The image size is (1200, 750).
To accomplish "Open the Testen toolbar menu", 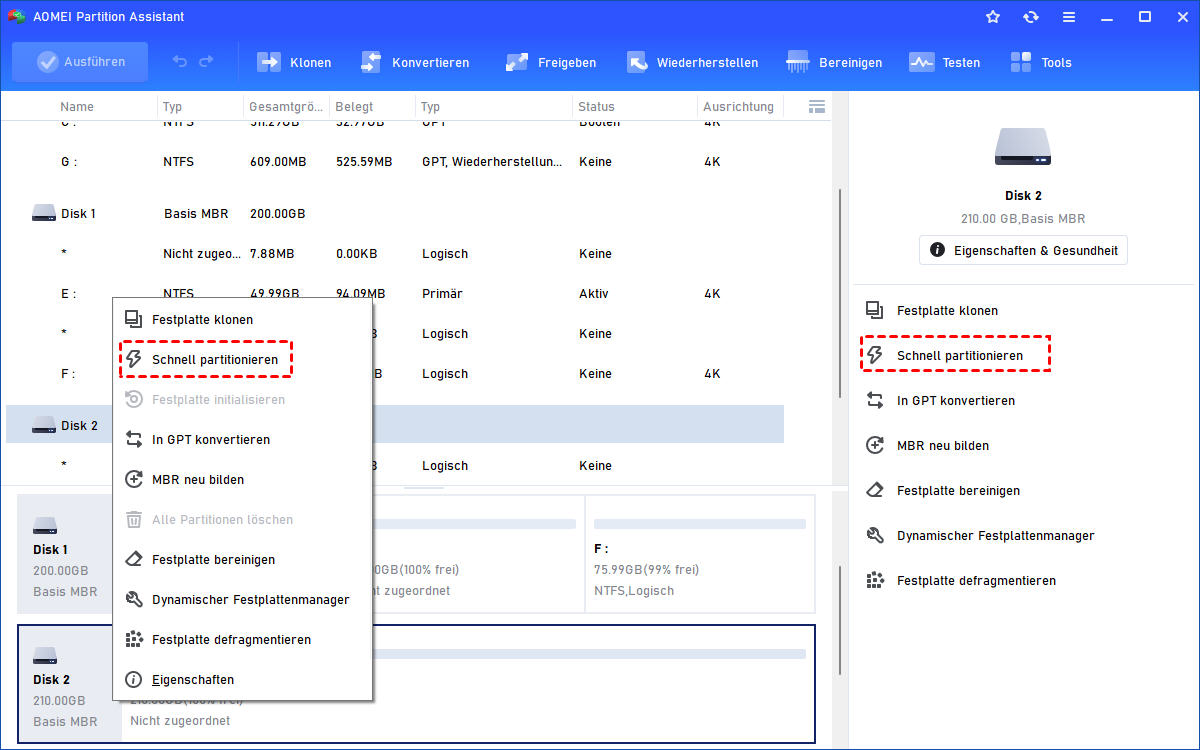I will click(944, 62).
